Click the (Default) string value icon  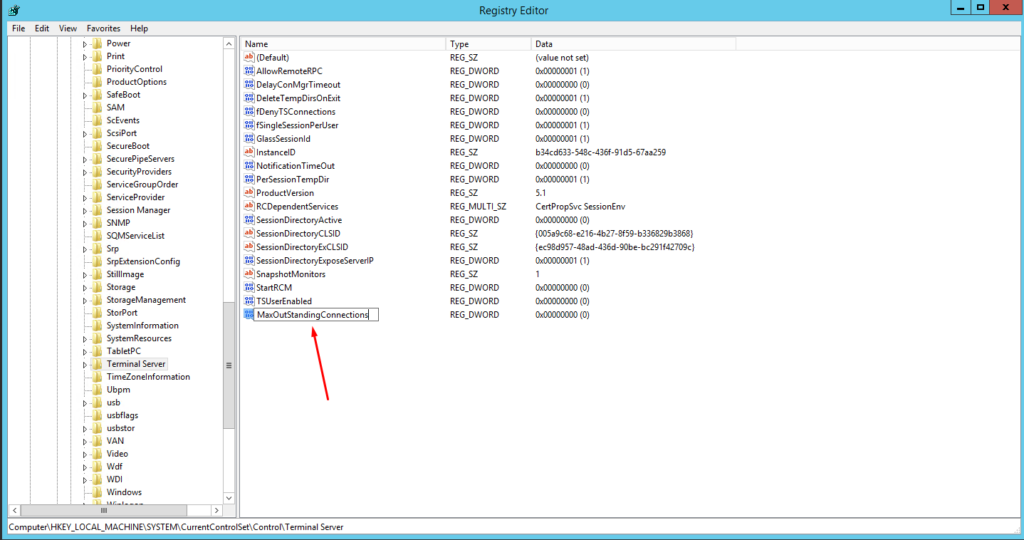(x=249, y=58)
